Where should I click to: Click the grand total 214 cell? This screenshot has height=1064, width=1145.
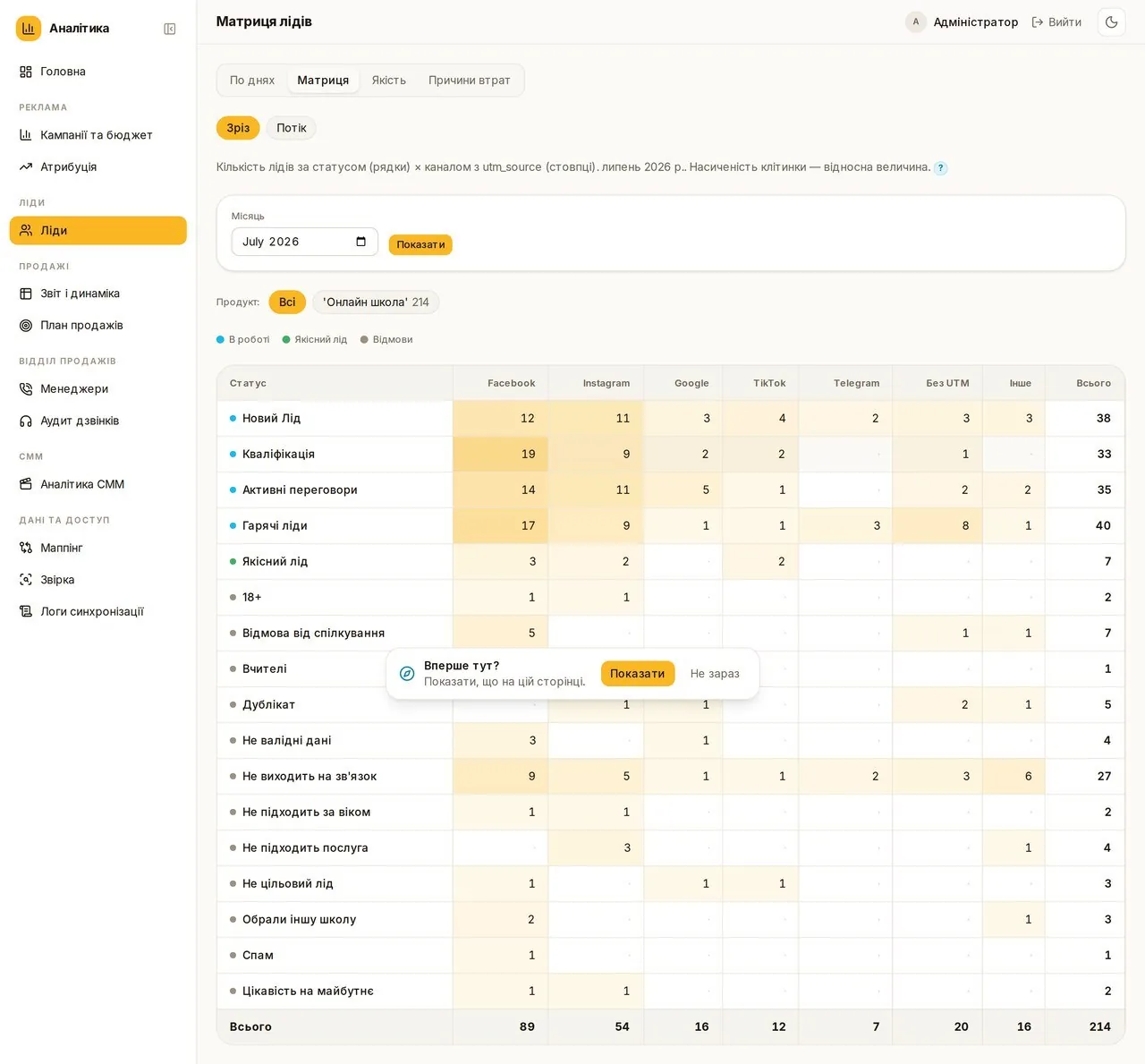click(1085, 1026)
